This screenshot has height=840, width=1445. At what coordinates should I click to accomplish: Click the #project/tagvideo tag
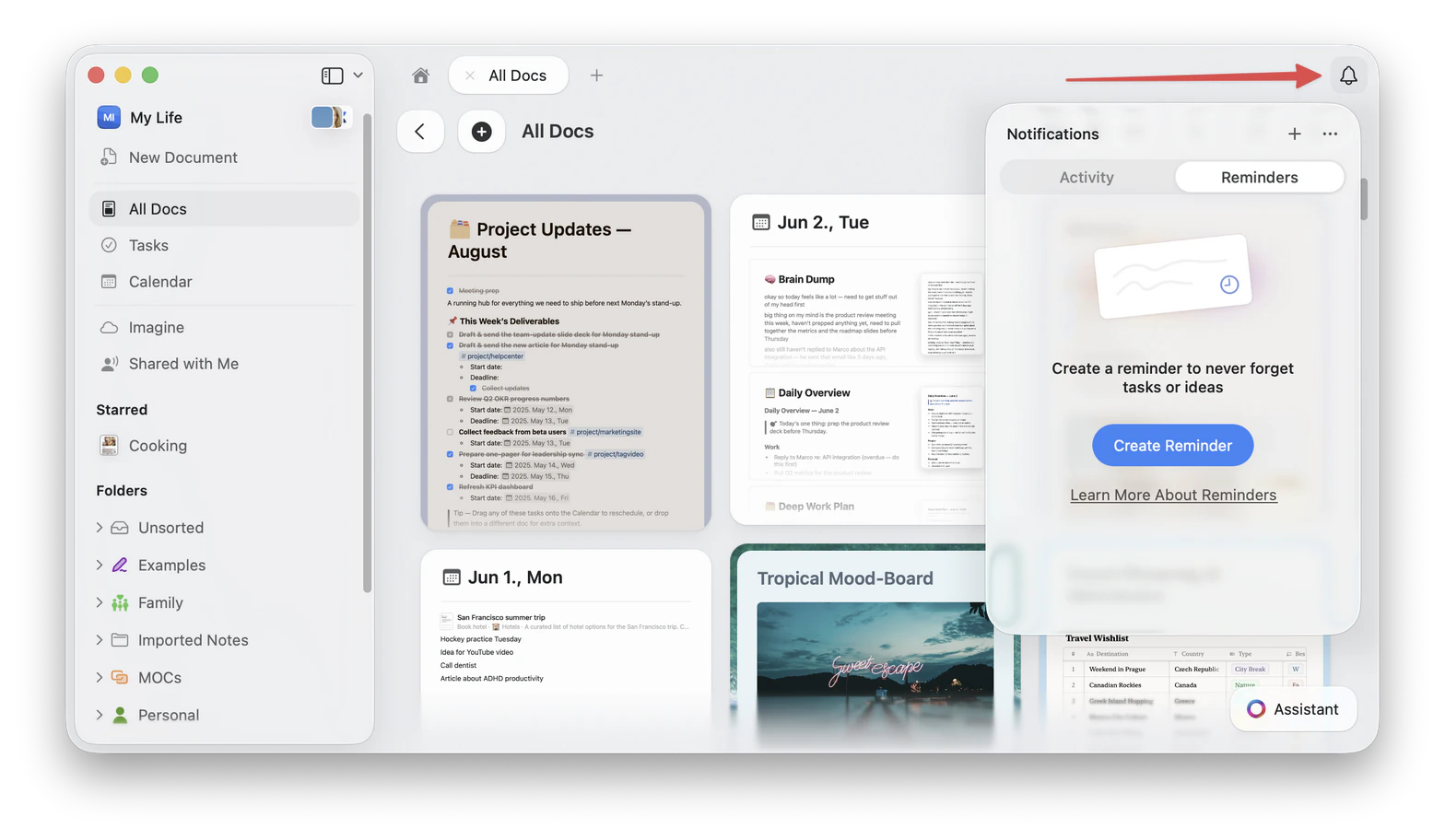[616, 454]
